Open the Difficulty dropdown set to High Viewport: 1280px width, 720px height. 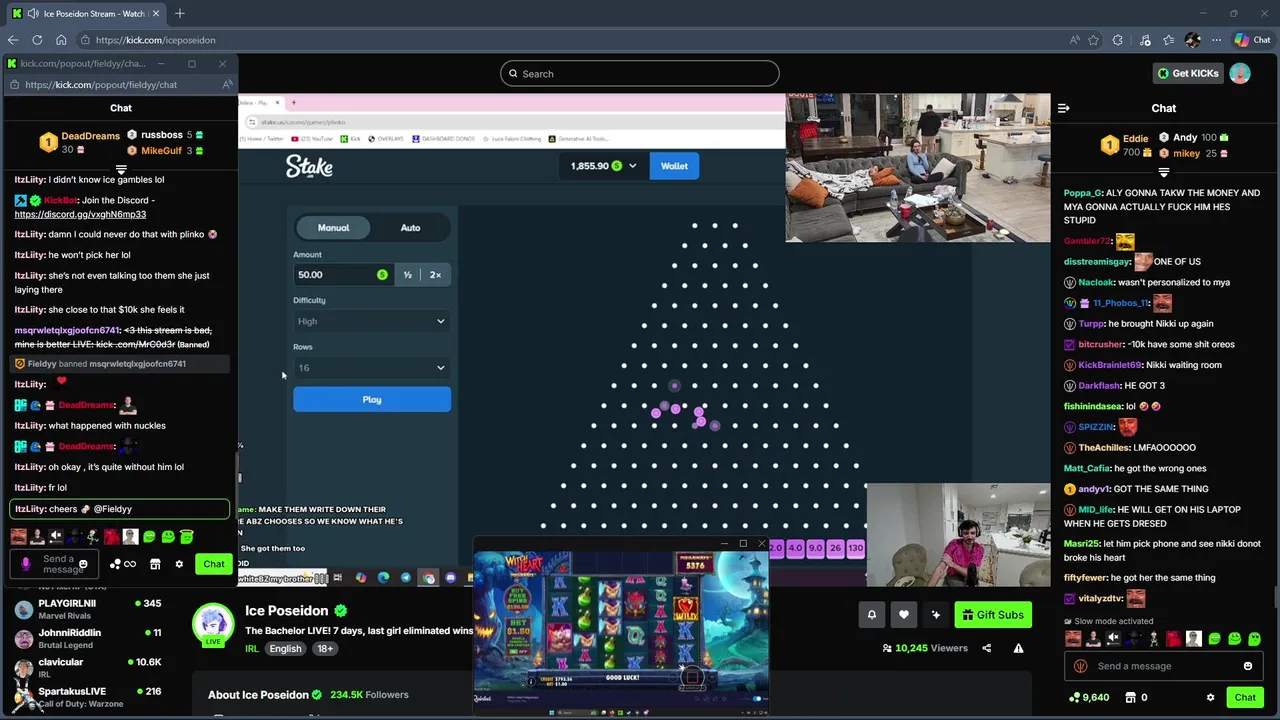coord(371,321)
